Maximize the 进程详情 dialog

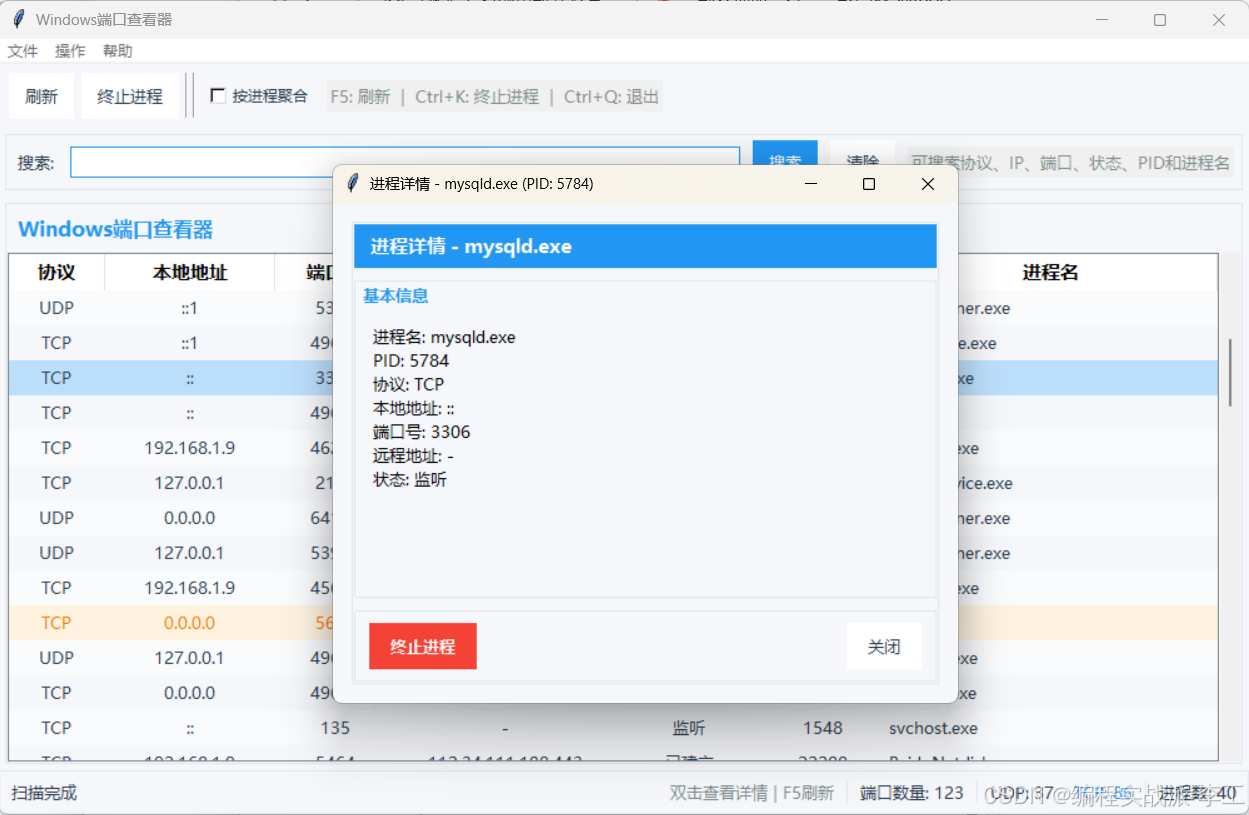point(869,184)
